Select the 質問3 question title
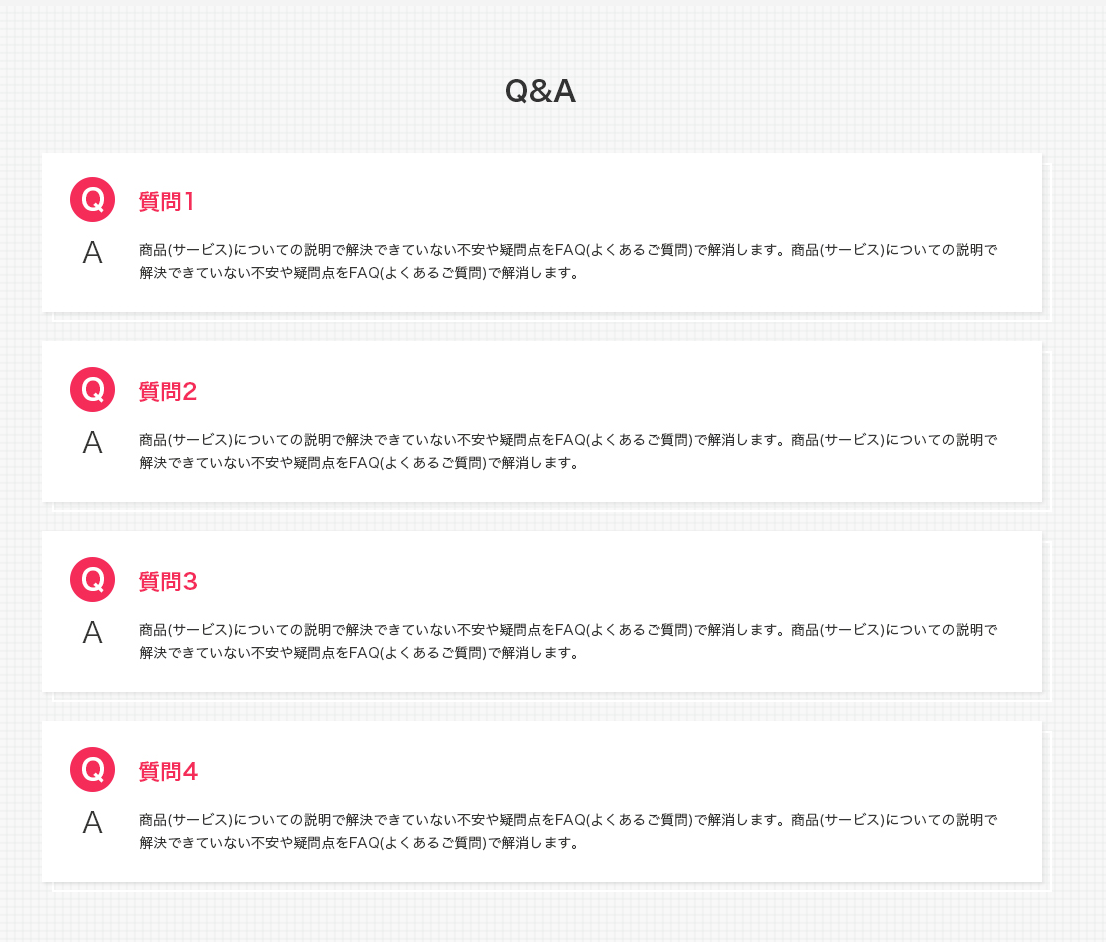This screenshot has width=1106, height=942. (x=168, y=581)
